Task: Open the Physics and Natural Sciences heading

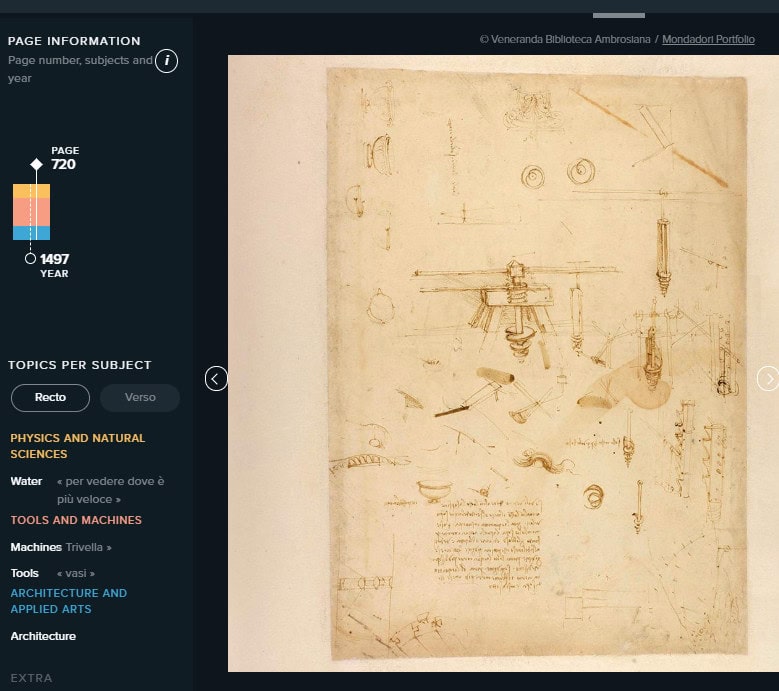Action: 78,446
